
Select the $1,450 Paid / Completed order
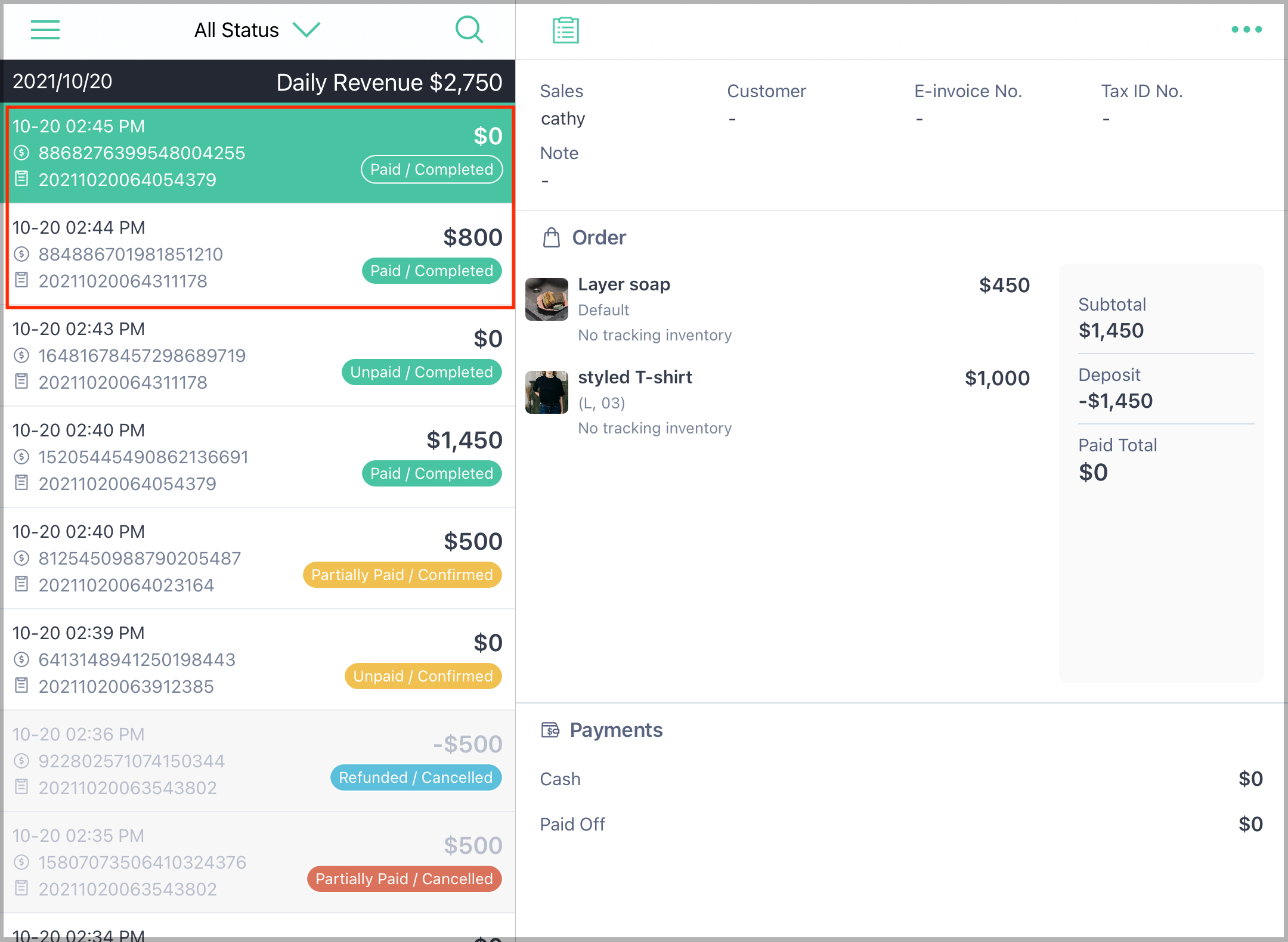pos(259,457)
